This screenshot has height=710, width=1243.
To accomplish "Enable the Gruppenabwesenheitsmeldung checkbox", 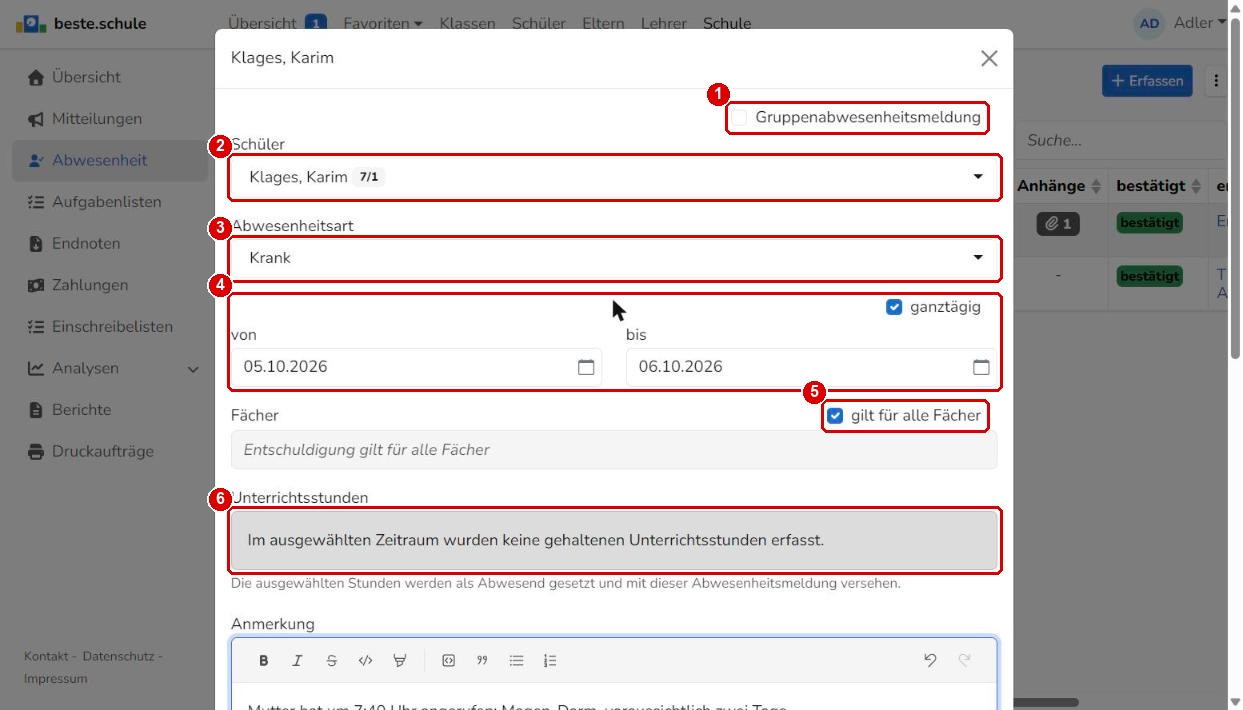I will click(739, 118).
